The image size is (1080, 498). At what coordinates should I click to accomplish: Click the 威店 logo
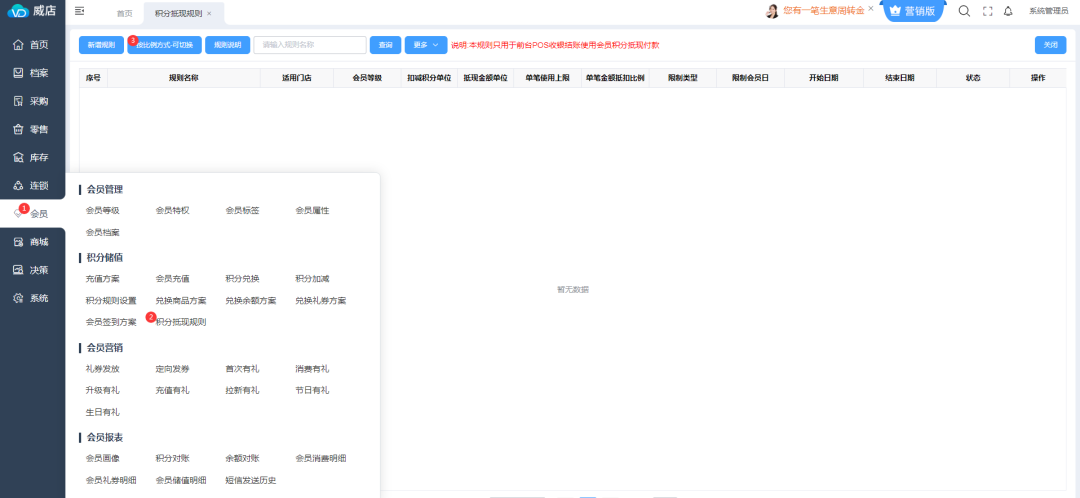[x=32, y=12]
